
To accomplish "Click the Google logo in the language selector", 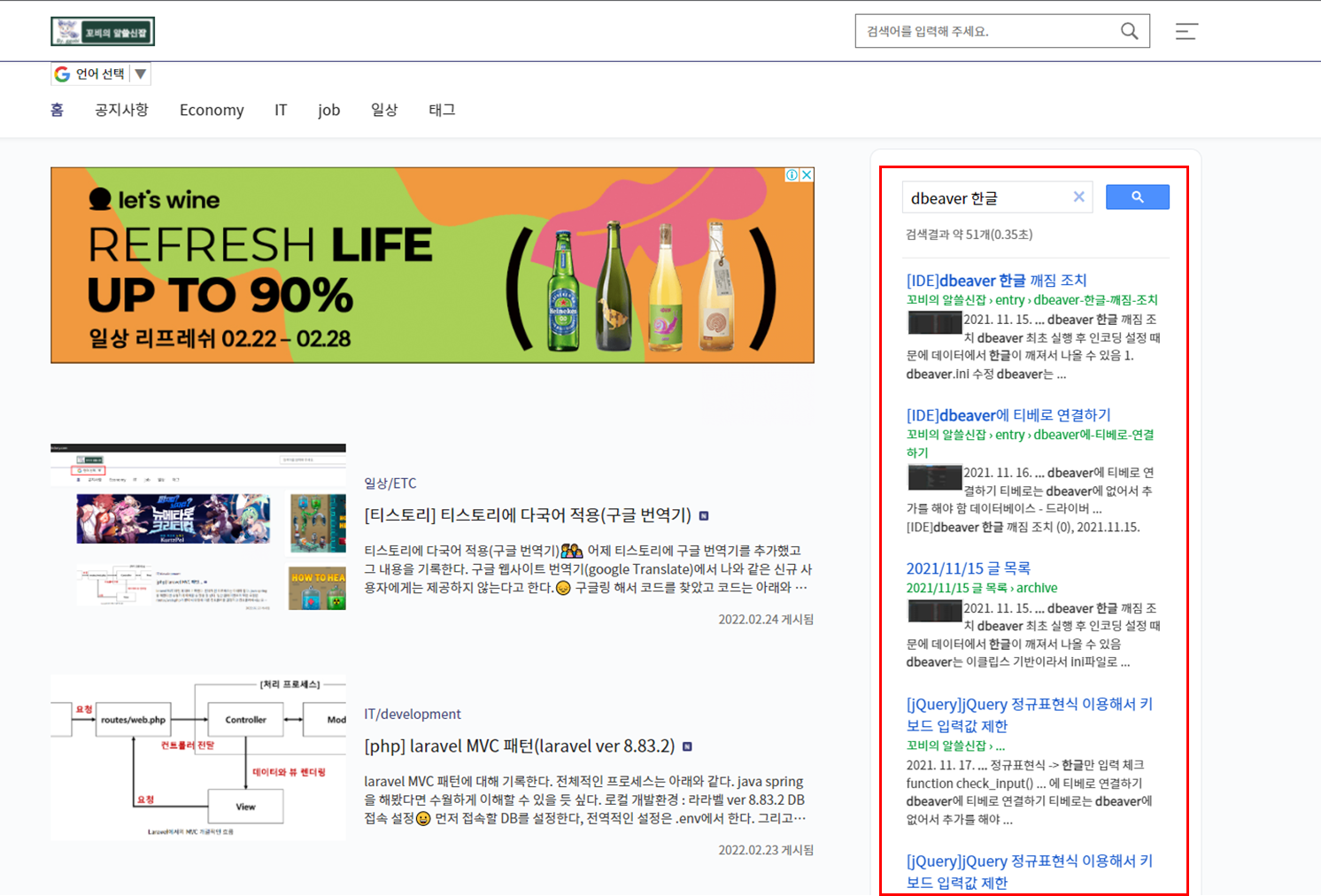I will pos(62,74).
